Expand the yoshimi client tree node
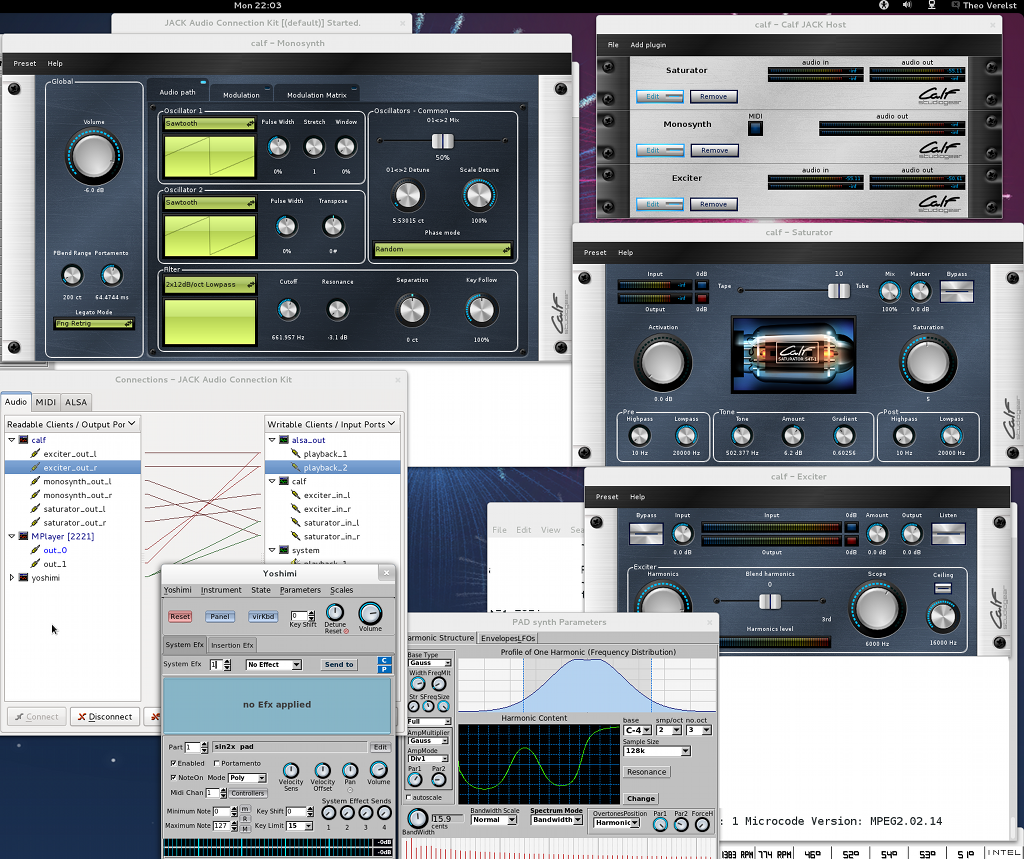Viewport: 1024px width, 859px height. click(12, 578)
